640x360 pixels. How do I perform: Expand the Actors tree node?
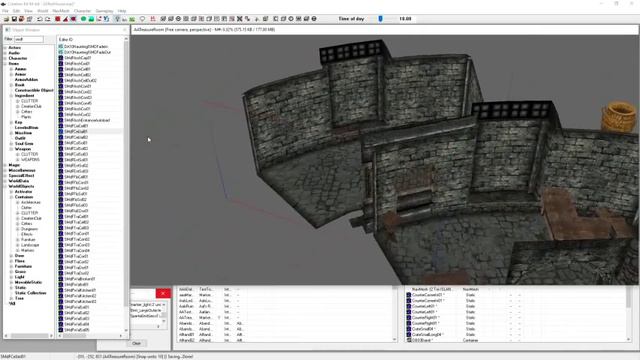click(x=5, y=48)
